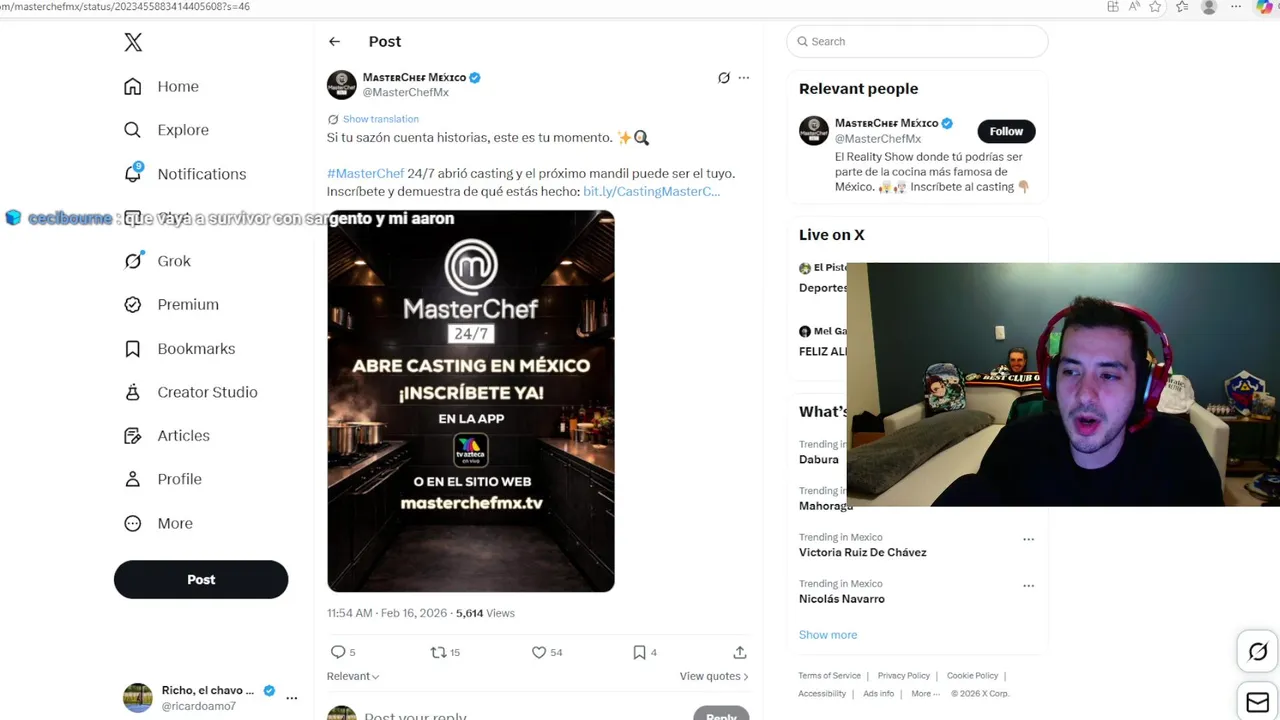This screenshot has width=1280, height=720.
Task: Follow MasterChef México account
Action: pos(1006,131)
